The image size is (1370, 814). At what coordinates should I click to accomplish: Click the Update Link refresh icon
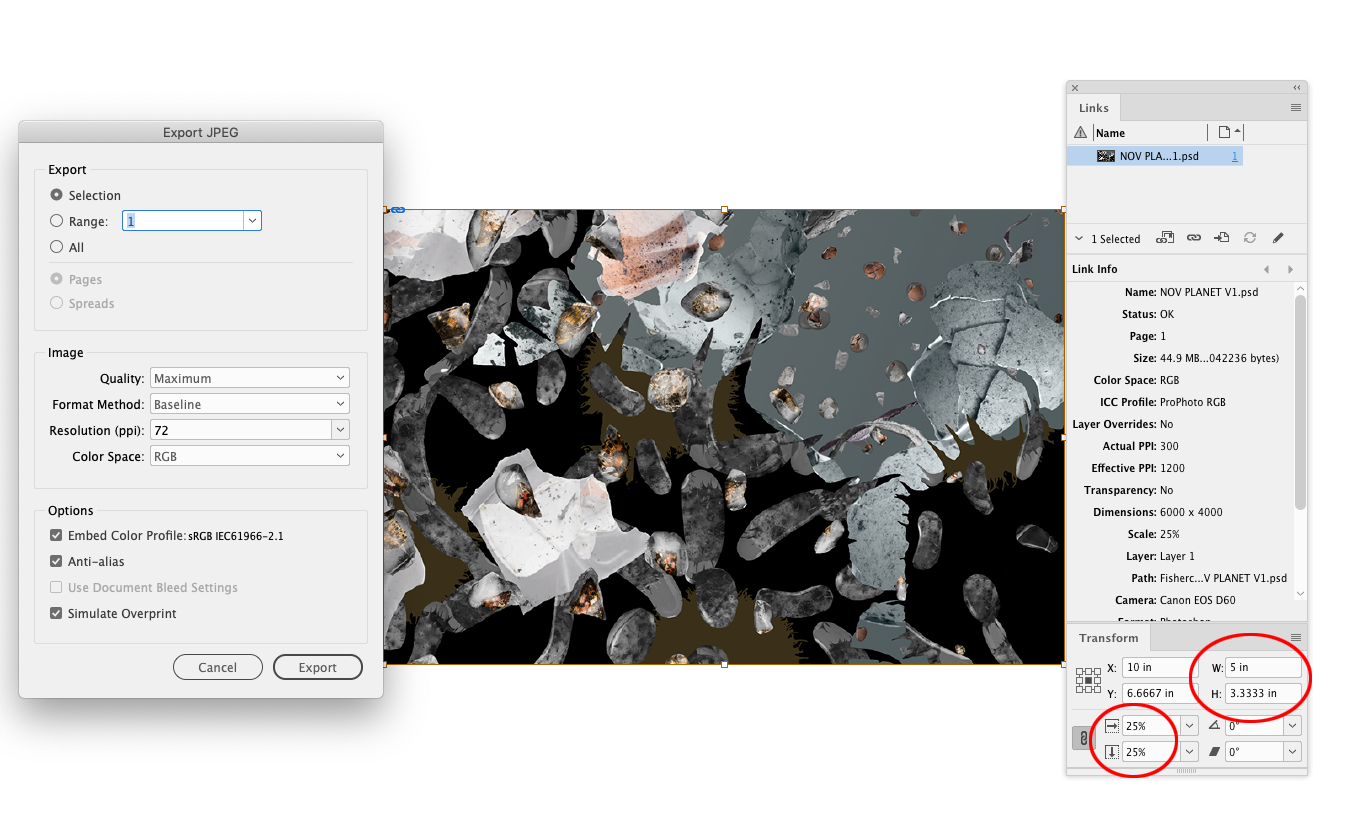click(1250, 237)
